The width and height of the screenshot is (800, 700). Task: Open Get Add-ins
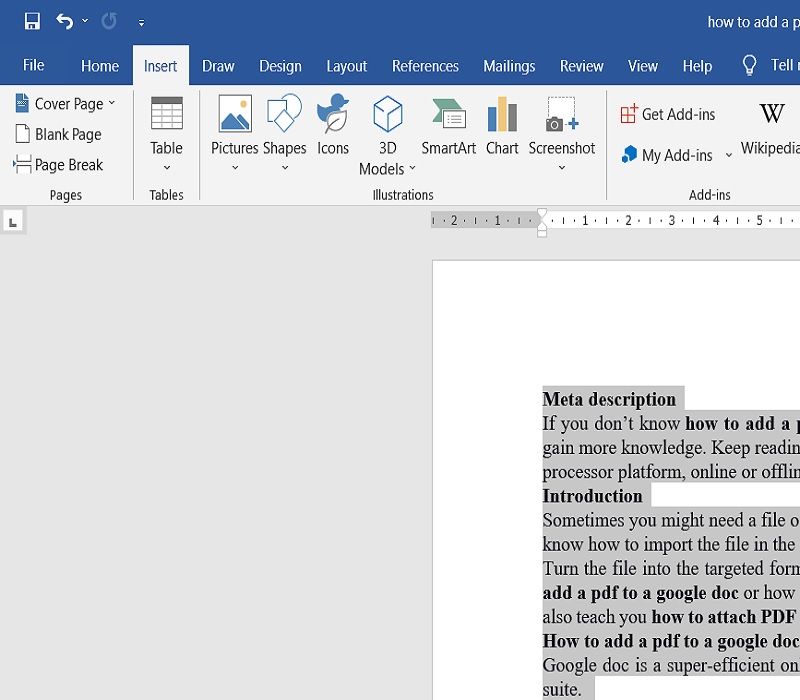668,114
